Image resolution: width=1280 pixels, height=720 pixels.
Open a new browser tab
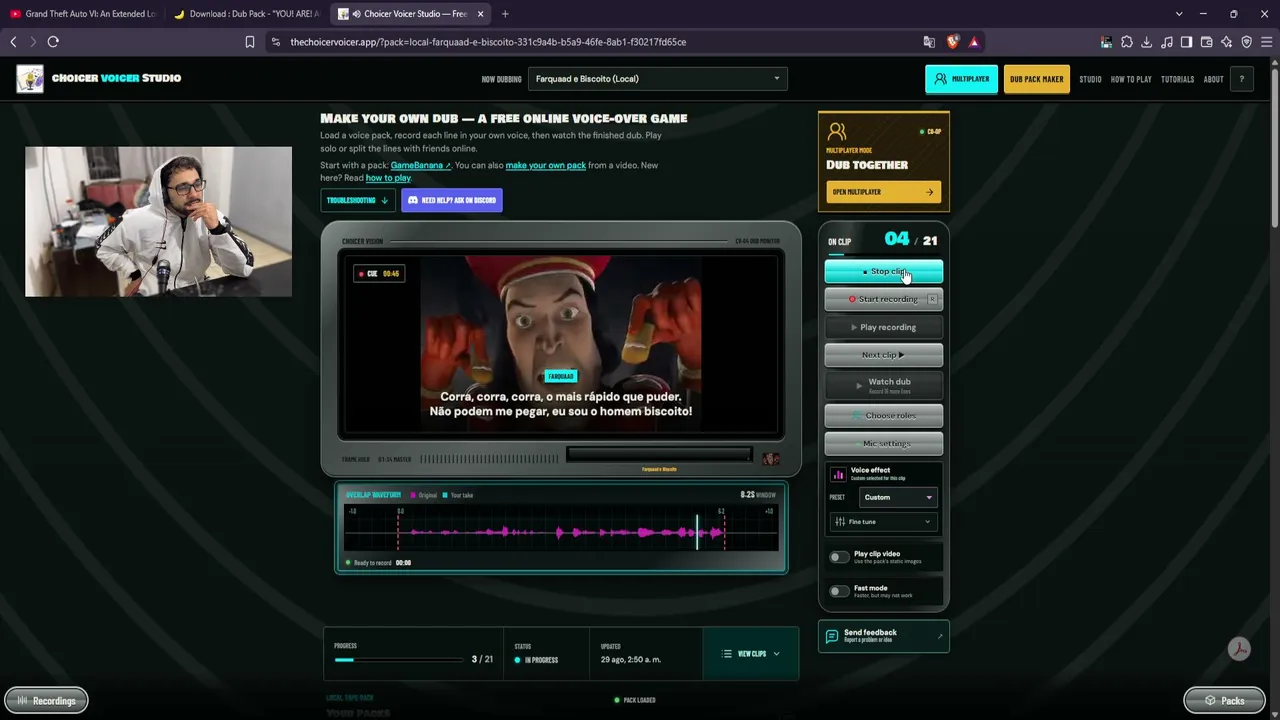(x=505, y=14)
